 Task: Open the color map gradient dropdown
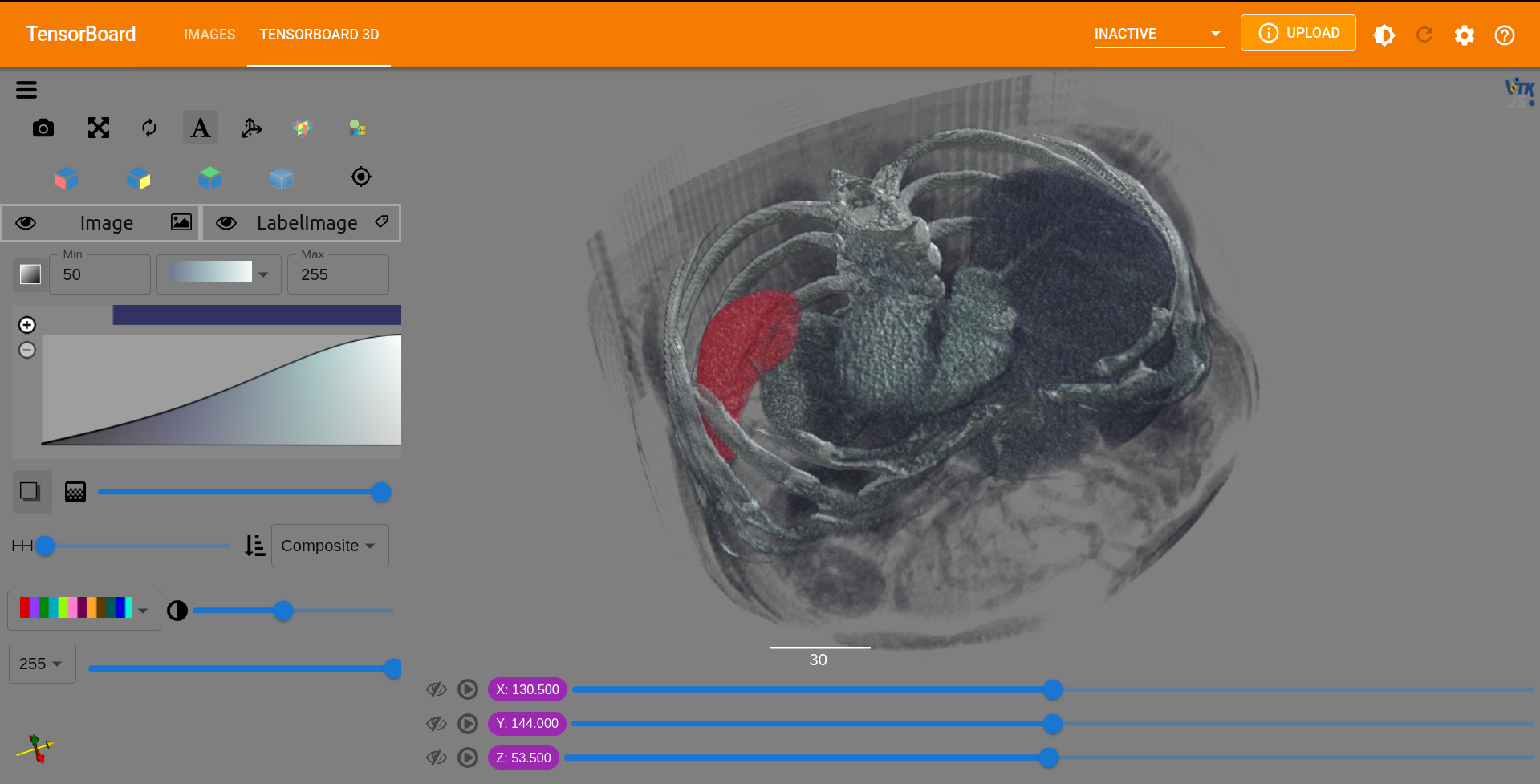click(x=219, y=274)
